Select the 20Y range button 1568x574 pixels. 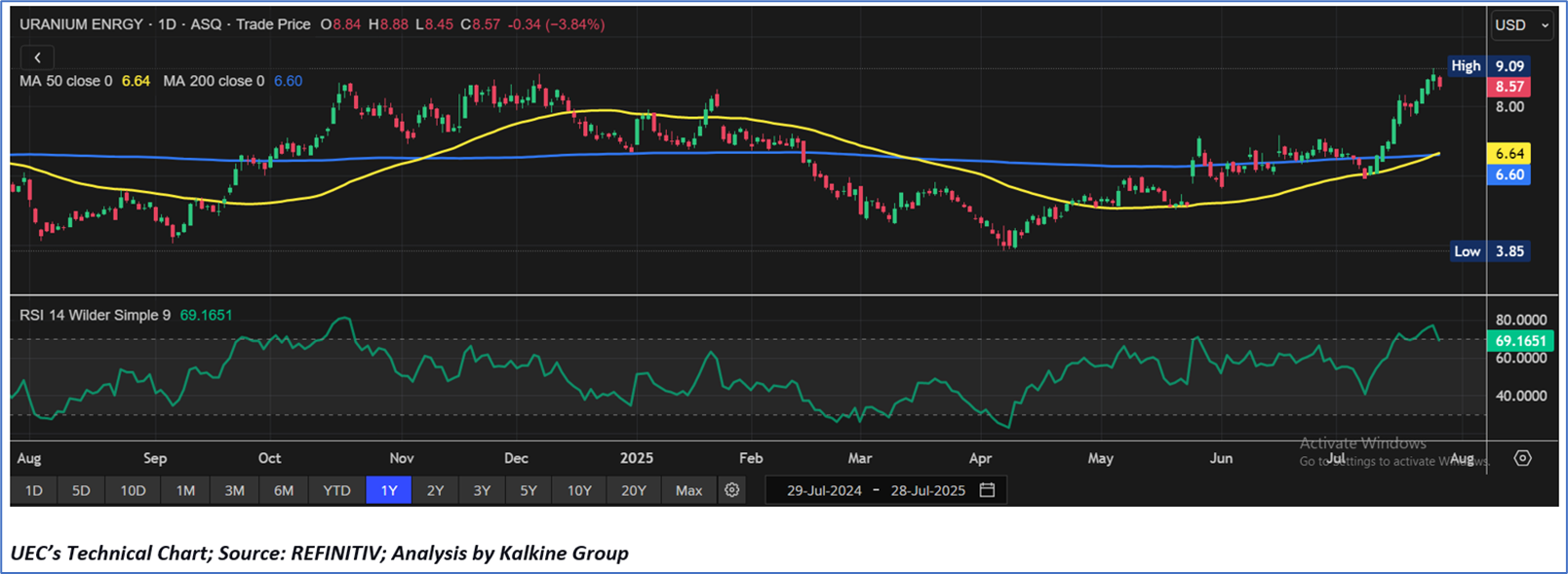[x=634, y=490]
